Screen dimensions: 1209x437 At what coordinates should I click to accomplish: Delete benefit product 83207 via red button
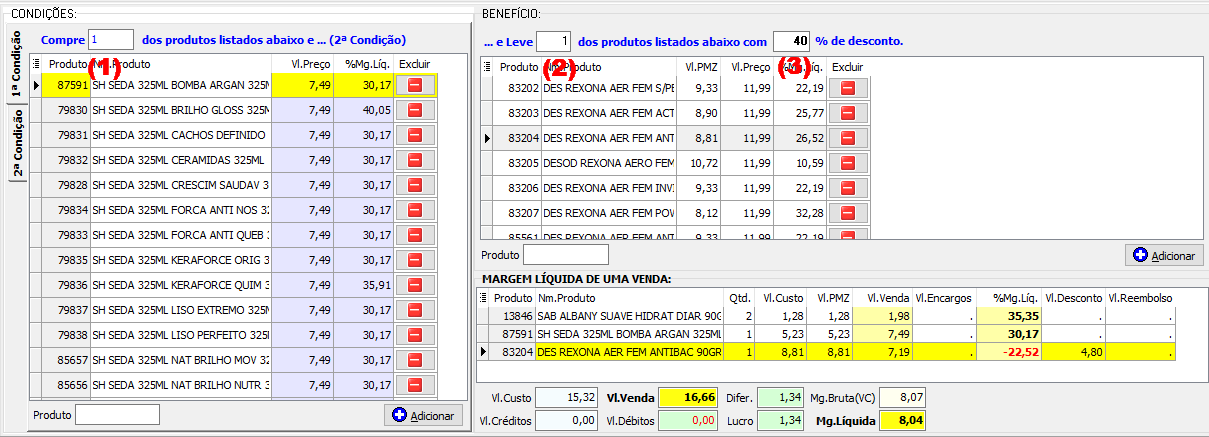(848, 213)
